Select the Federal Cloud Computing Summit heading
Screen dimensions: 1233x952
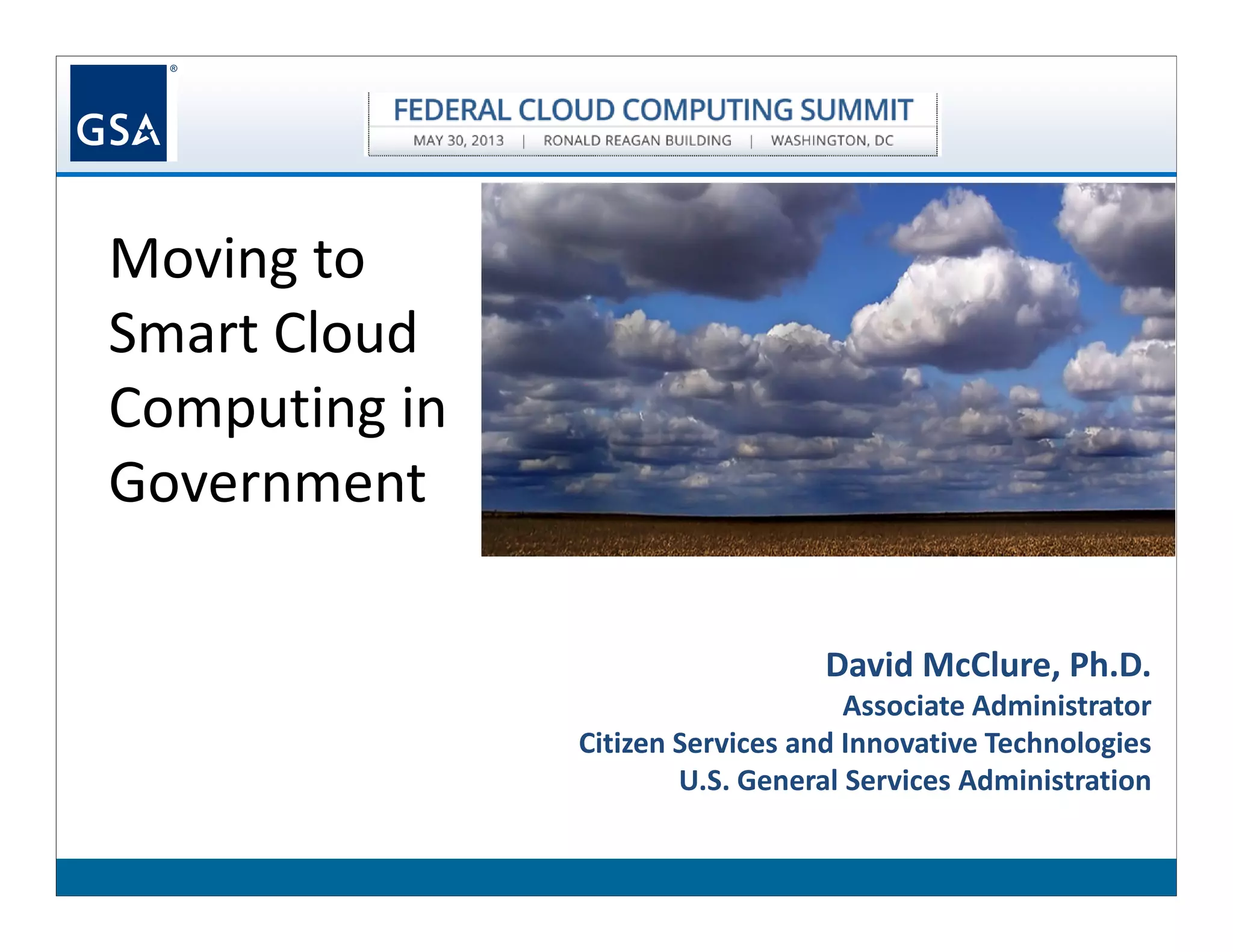click(653, 110)
